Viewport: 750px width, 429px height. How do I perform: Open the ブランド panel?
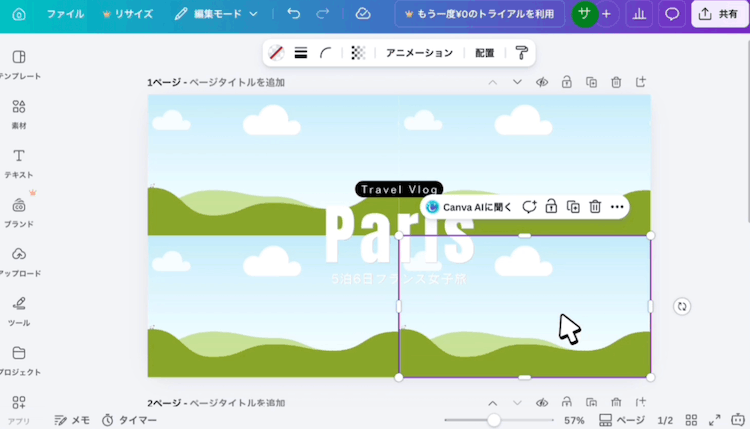(x=19, y=213)
